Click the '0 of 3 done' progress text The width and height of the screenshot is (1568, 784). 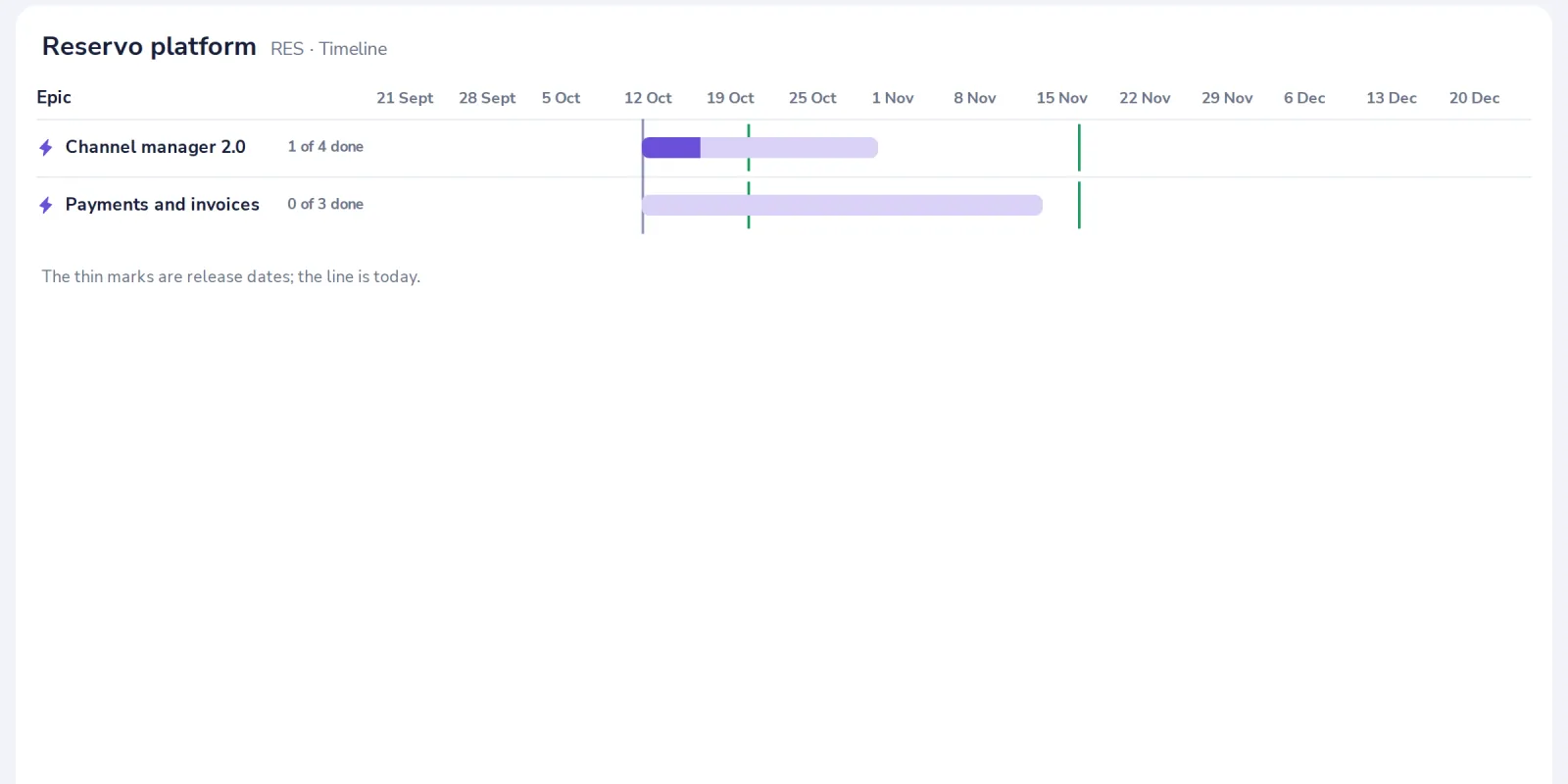coord(325,205)
